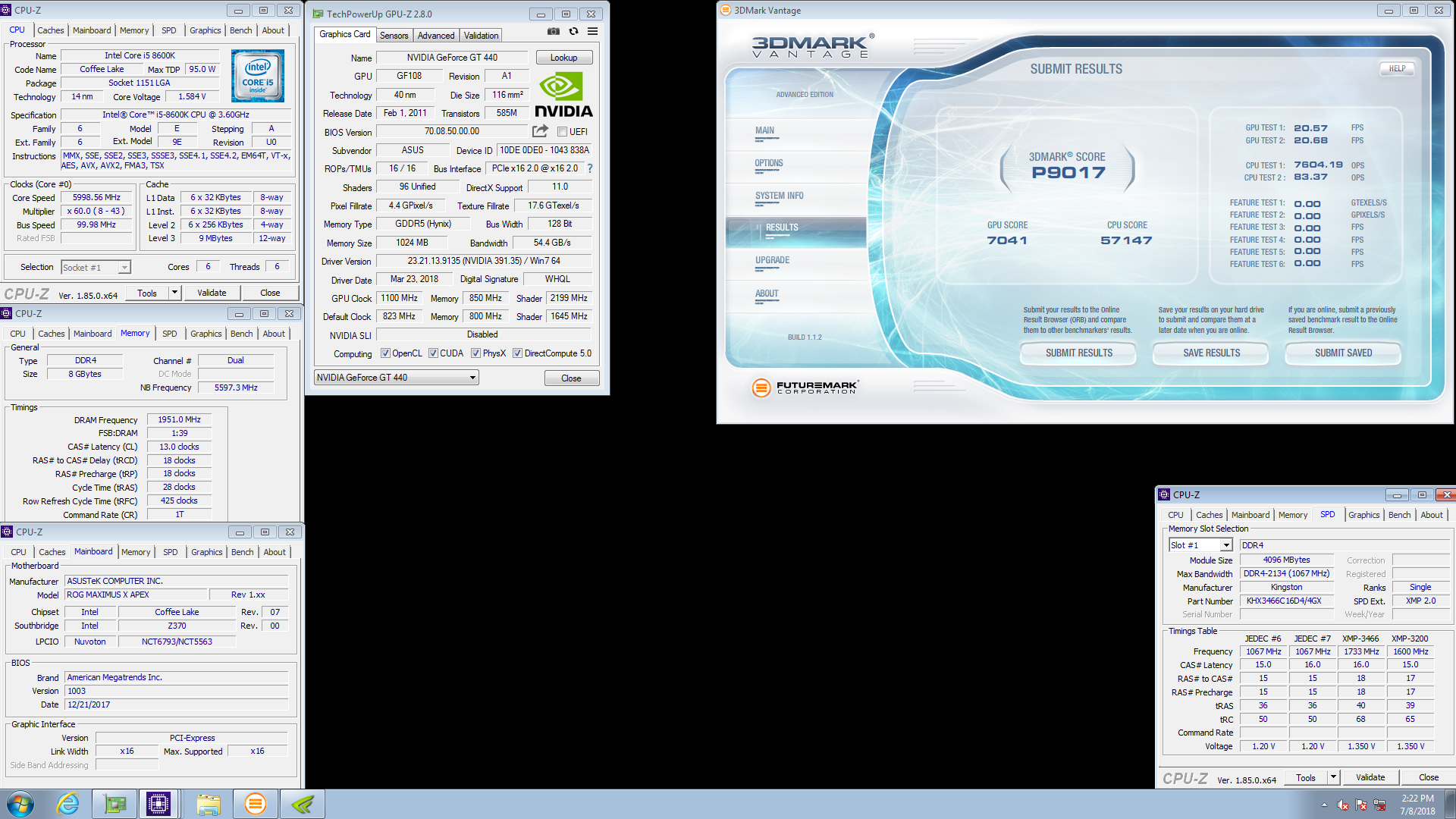Viewport: 1456px width, 819px height.
Task: Click the Intel Core i5 logo
Action: coord(258,76)
